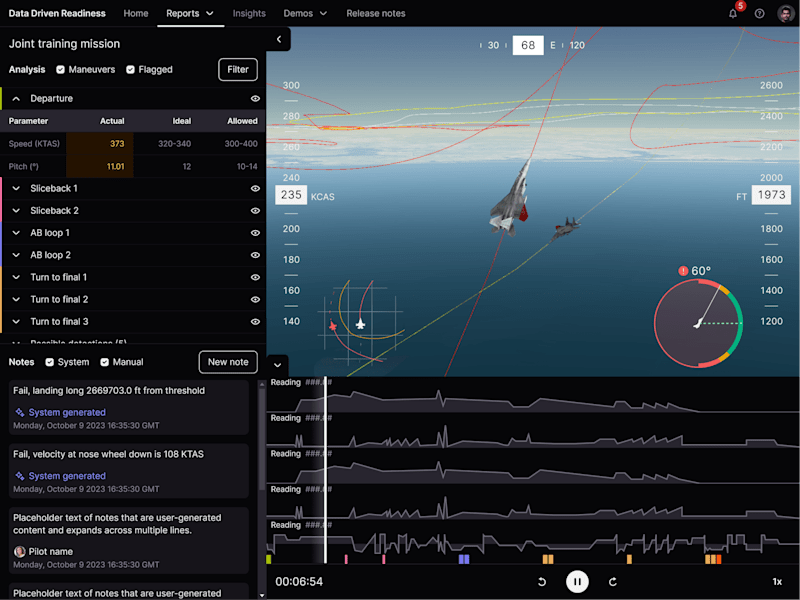This screenshot has width=800, height=600.
Task: Click the Speed actual value 373
Action: 117,144
